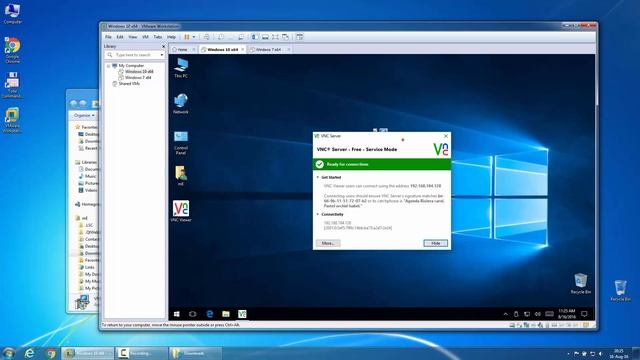Viewport: 640px width, 360px height.
Task: Select Windows 10 x64 in the library tree
Action: [136, 71]
